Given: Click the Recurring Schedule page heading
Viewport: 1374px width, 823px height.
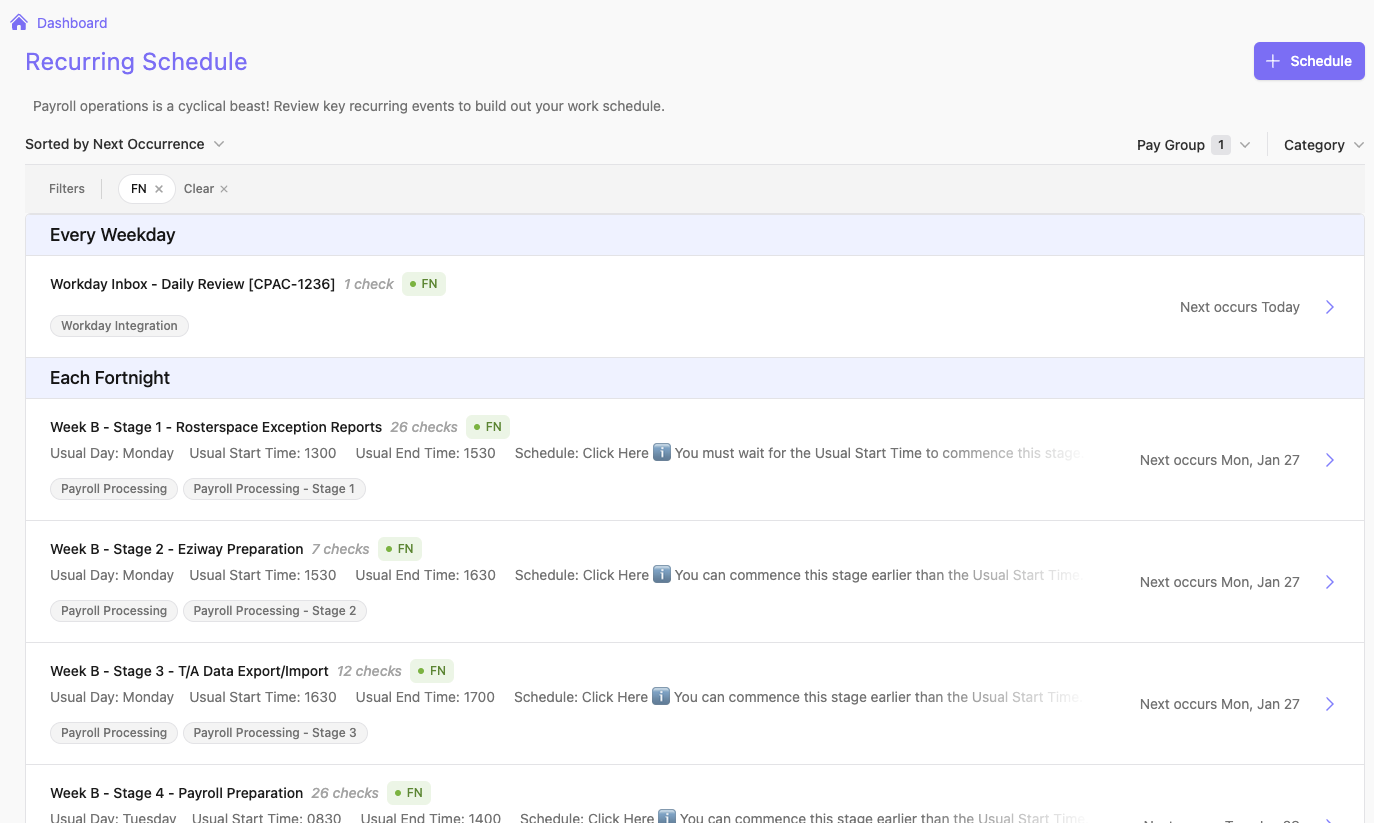Looking at the screenshot, I should coord(136,62).
